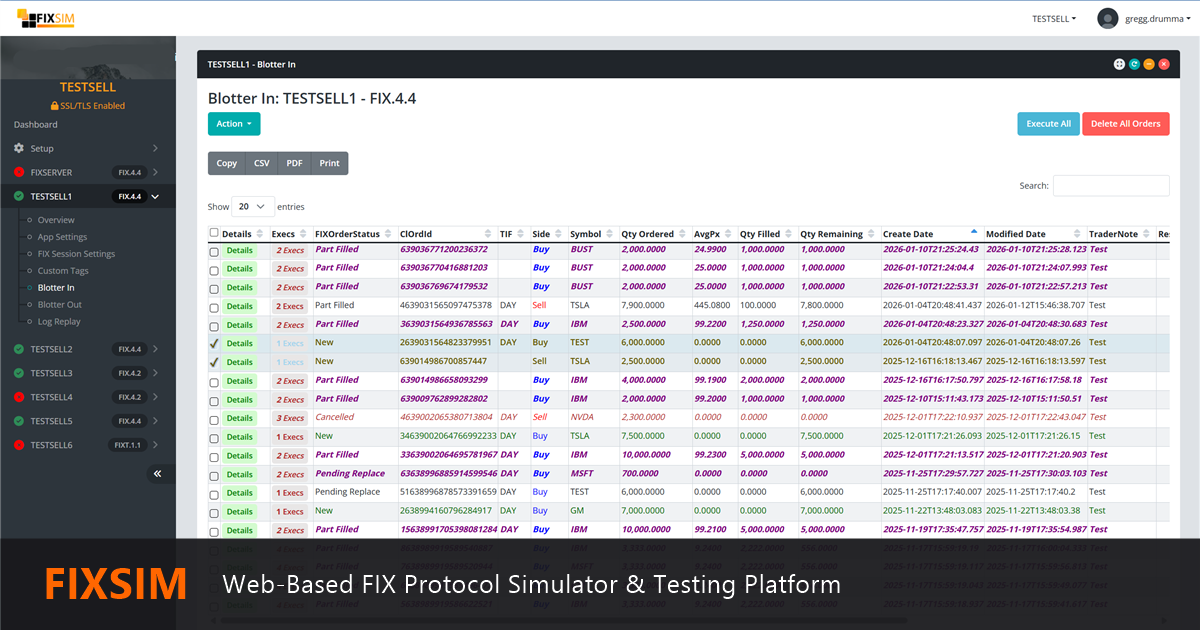Viewport: 1200px width, 630px height.
Task: Click the green status icon beside TESTSELL2
Action: 19,349
